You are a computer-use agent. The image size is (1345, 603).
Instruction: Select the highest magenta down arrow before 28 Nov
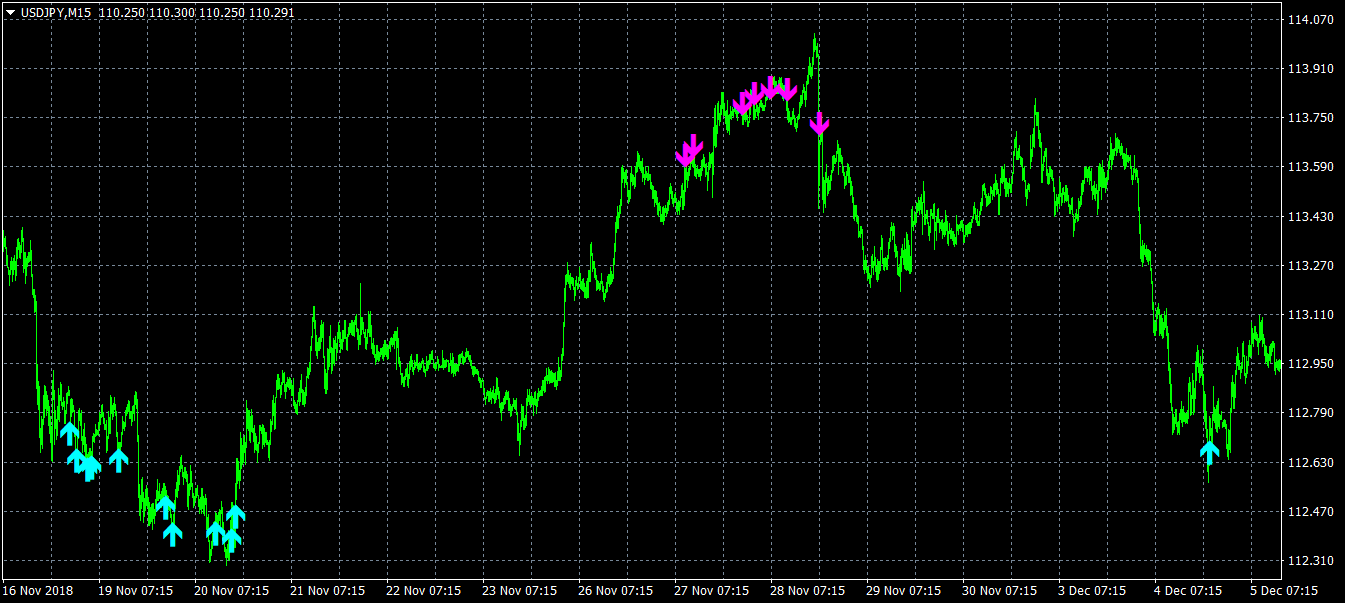click(x=771, y=87)
